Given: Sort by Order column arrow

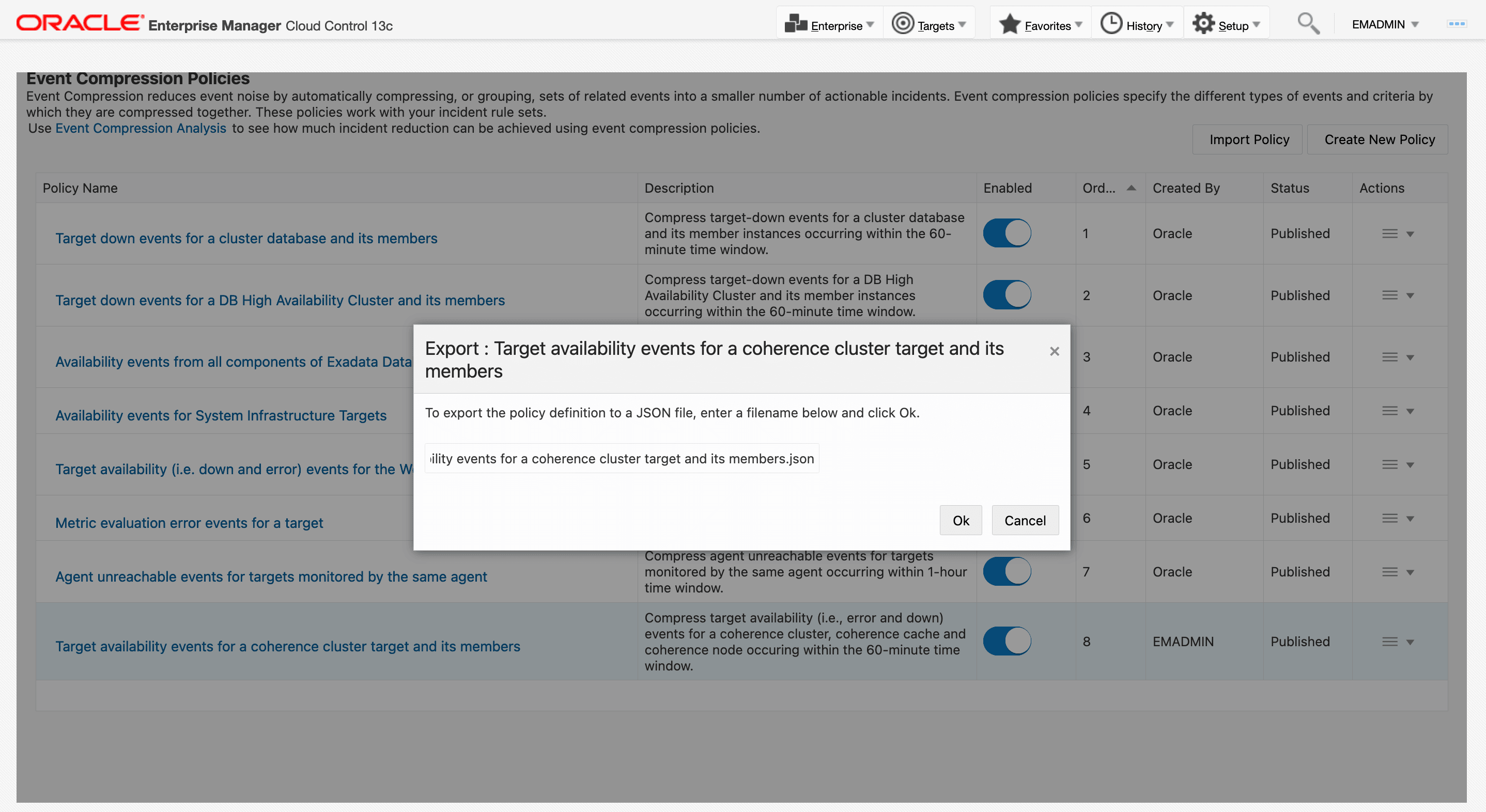Looking at the screenshot, I should click(x=1131, y=188).
